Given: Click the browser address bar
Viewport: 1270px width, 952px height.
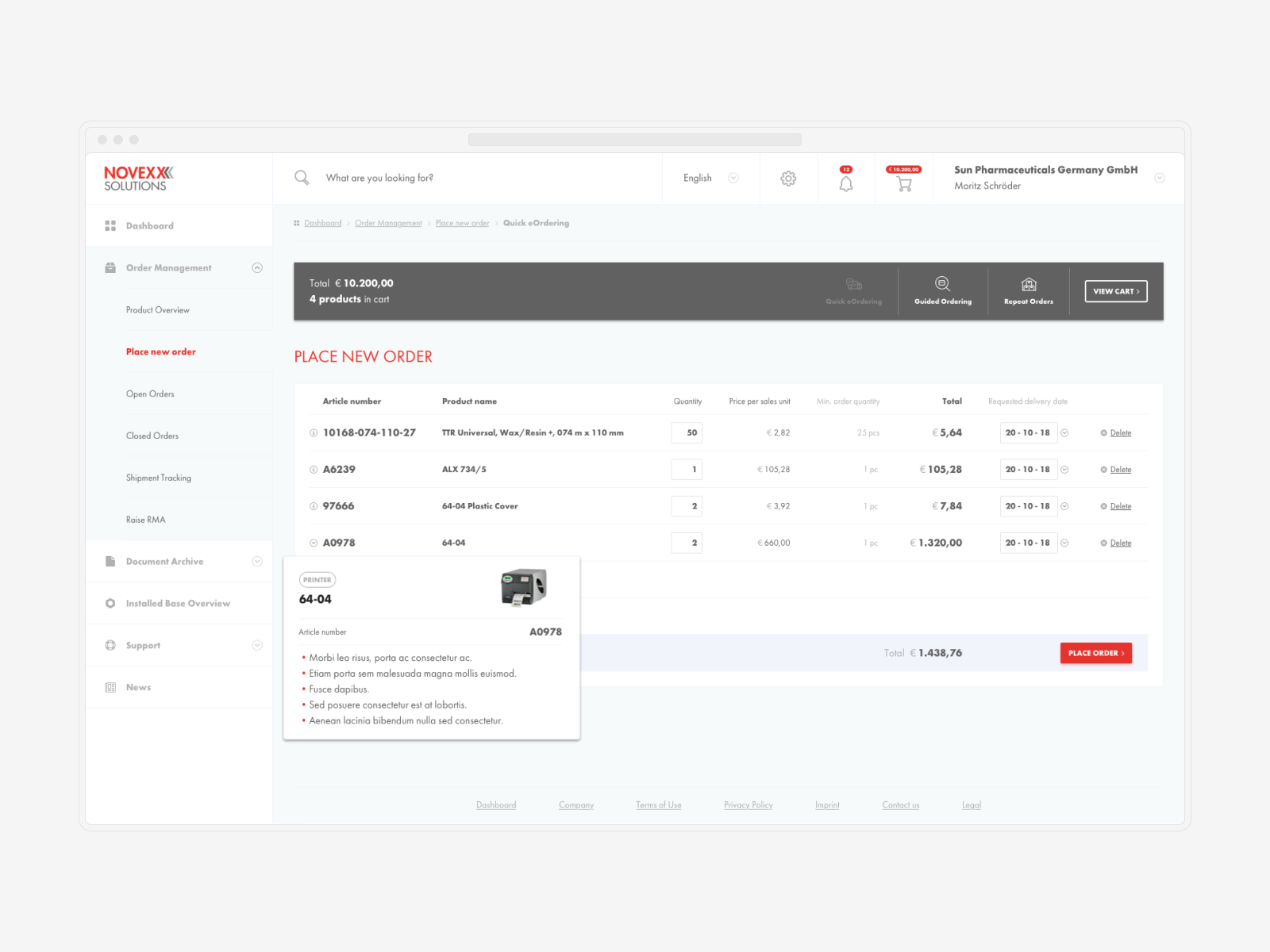Looking at the screenshot, I should click(x=635, y=140).
